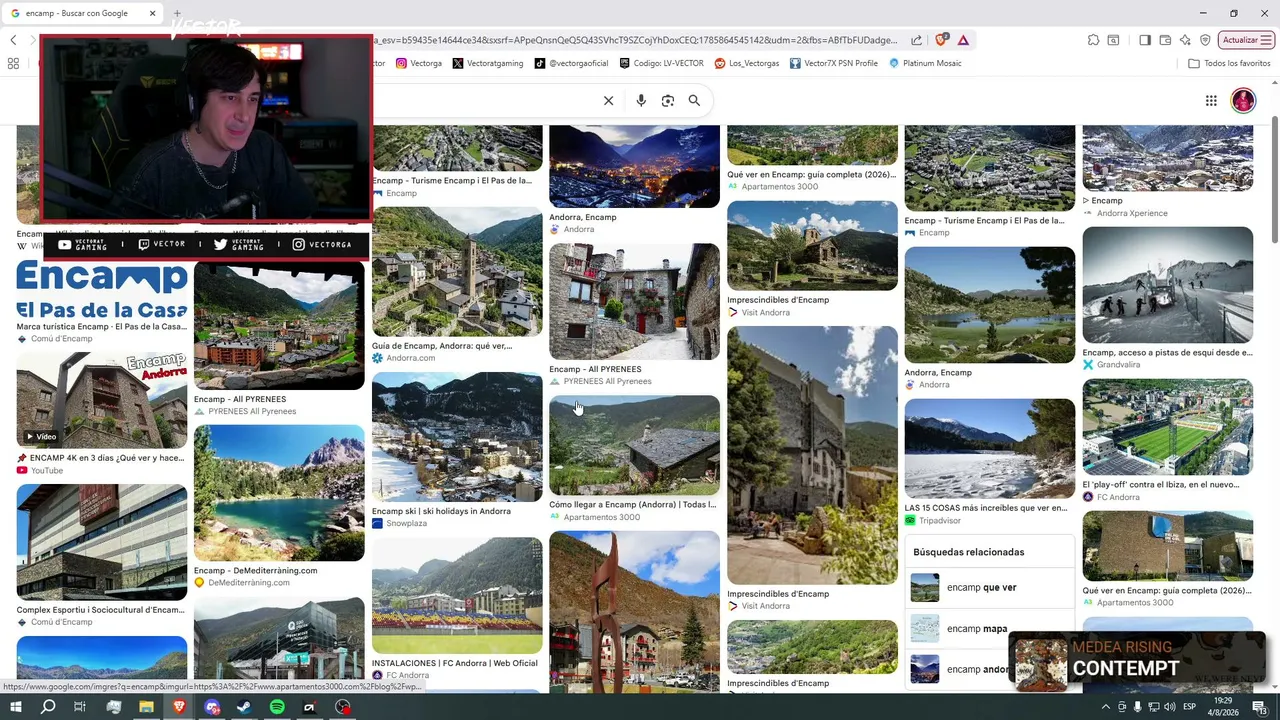Open the 'Encamp ski | ski holidays' image

point(457,437)
